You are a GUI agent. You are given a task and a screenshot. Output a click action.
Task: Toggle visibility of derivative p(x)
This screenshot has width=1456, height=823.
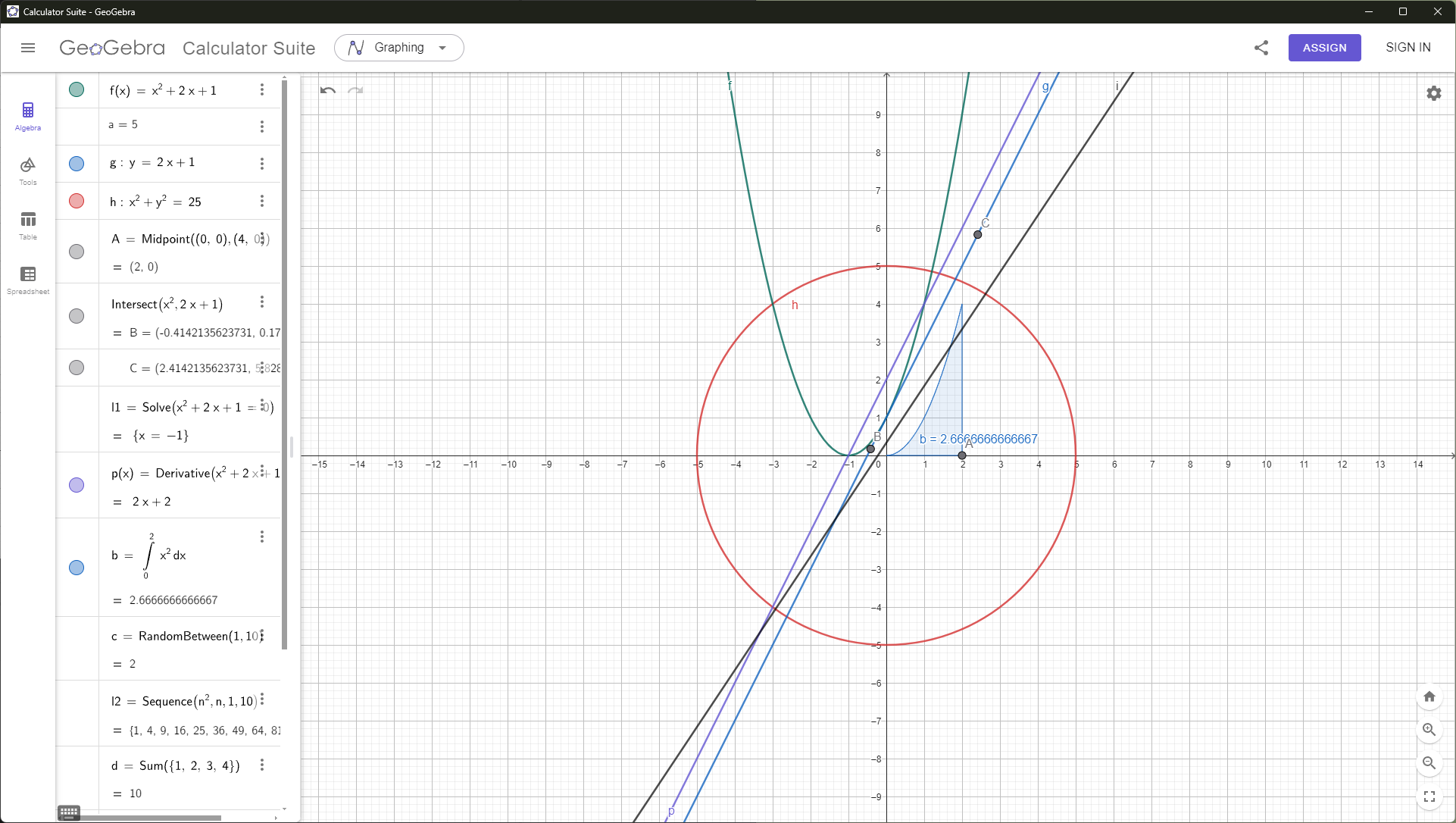point(77,485)
